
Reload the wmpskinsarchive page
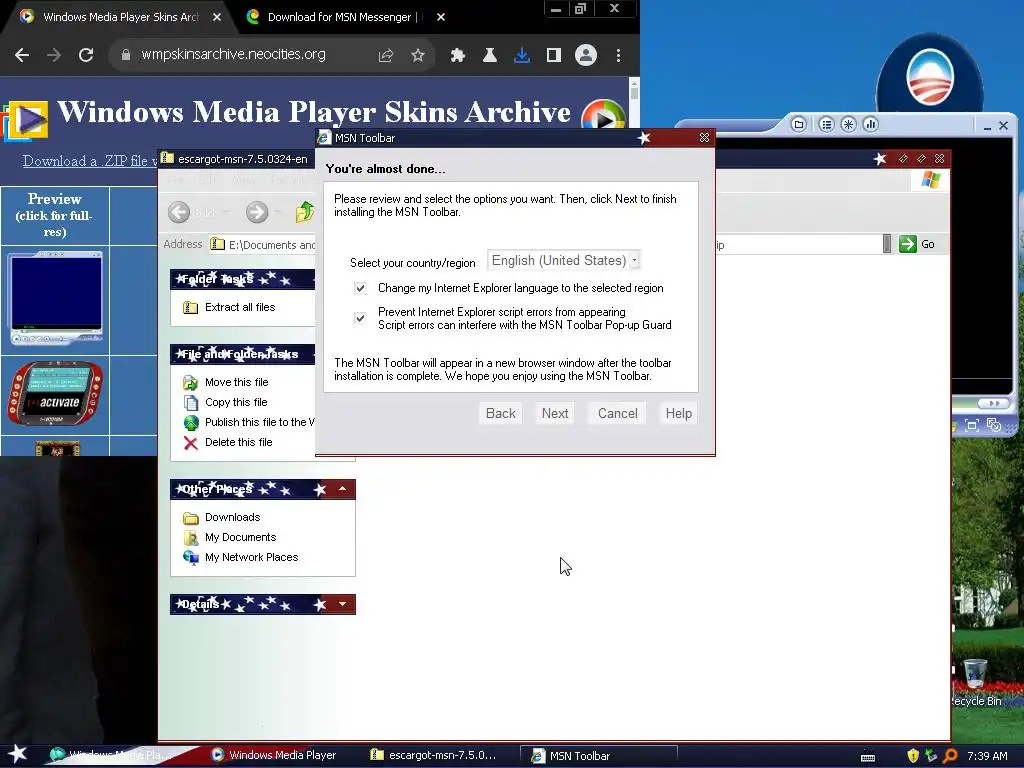click(86, 56)
